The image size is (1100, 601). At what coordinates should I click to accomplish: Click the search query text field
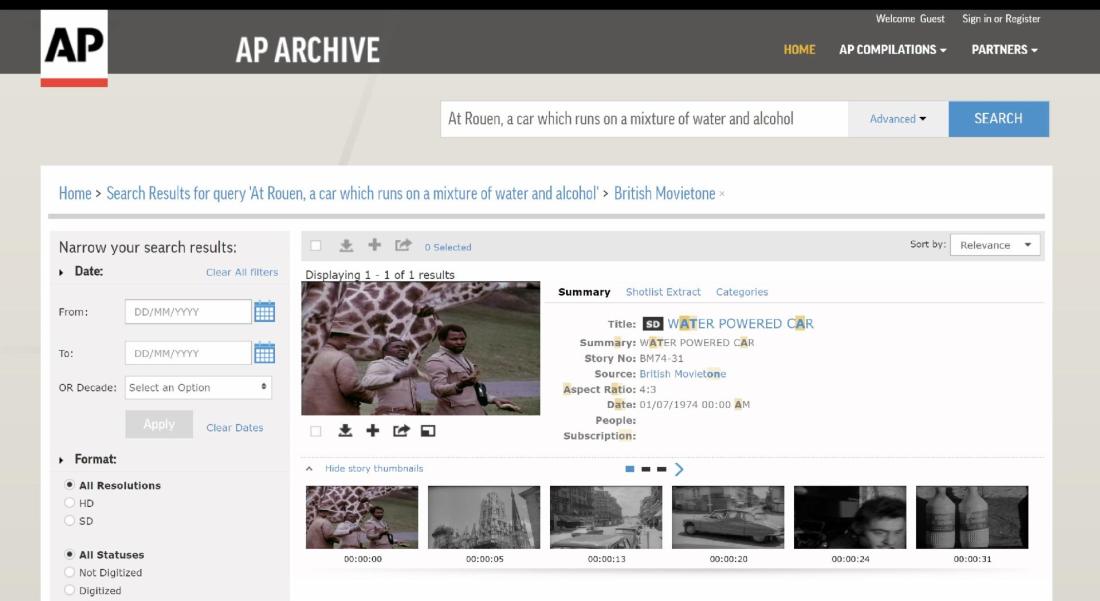click(644, 119)
